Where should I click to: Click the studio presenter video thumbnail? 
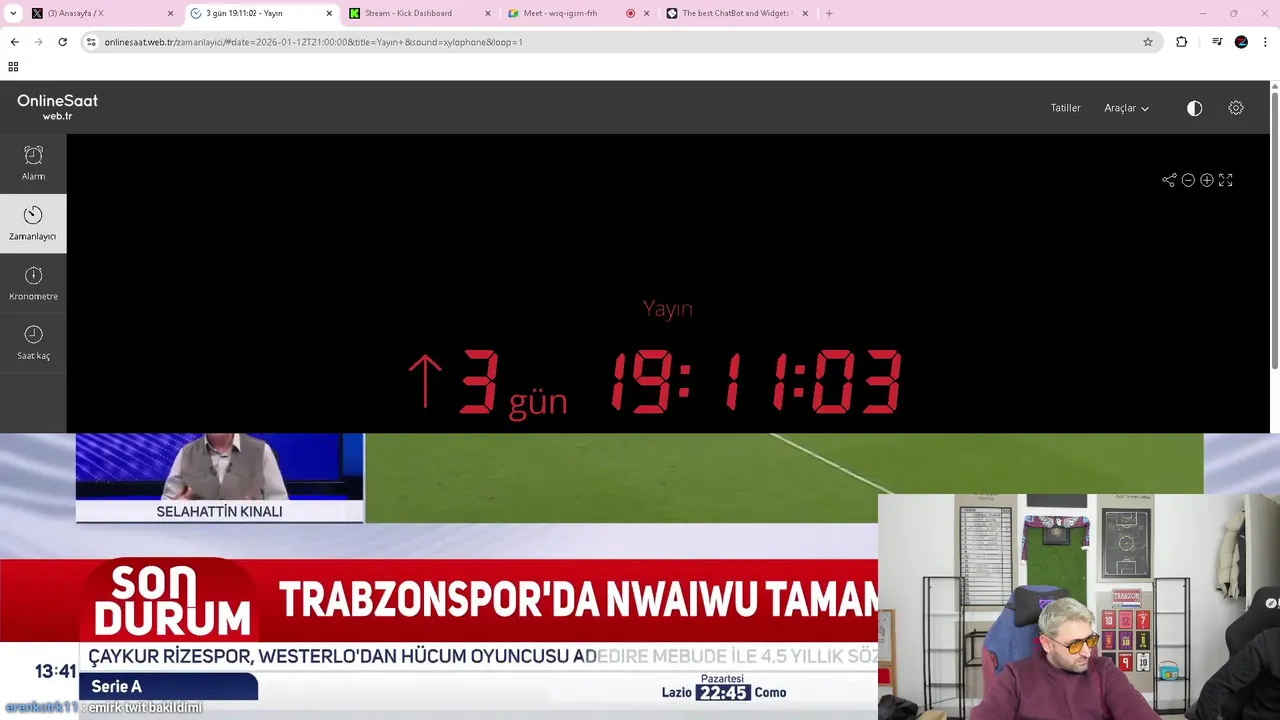click(x=220, y=466)
